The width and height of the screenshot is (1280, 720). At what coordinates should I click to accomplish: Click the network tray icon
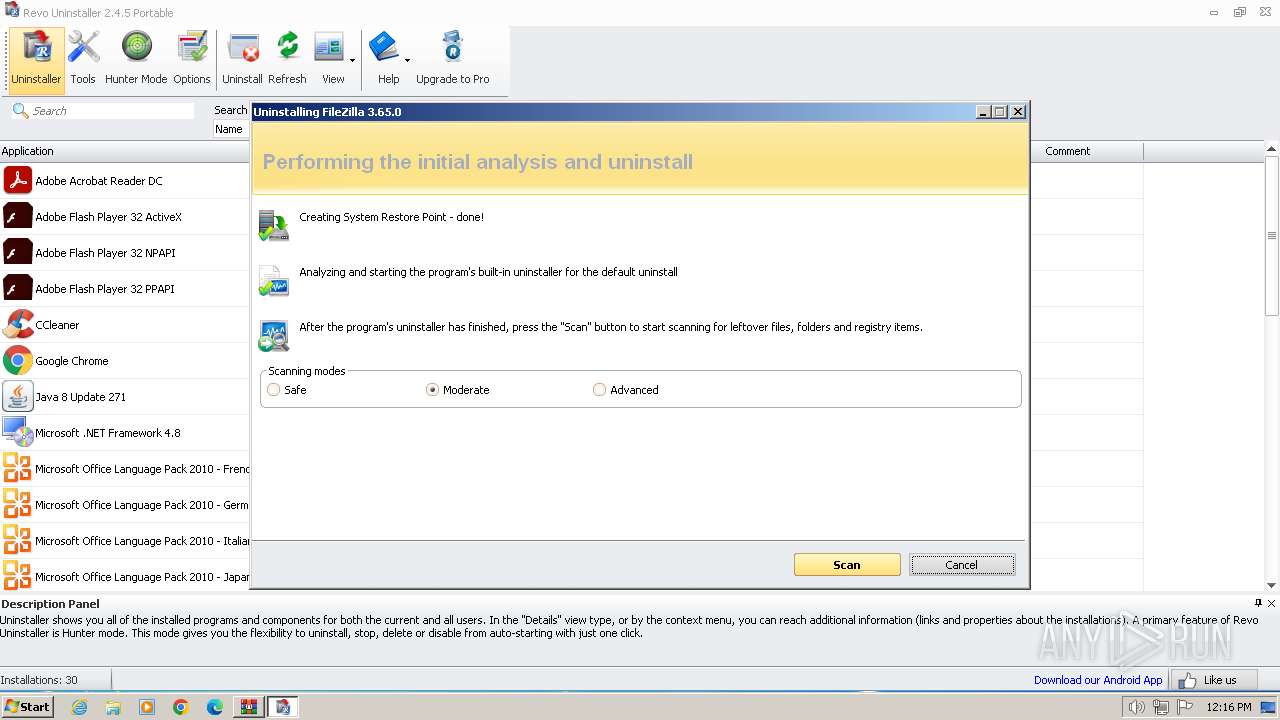1160,707
